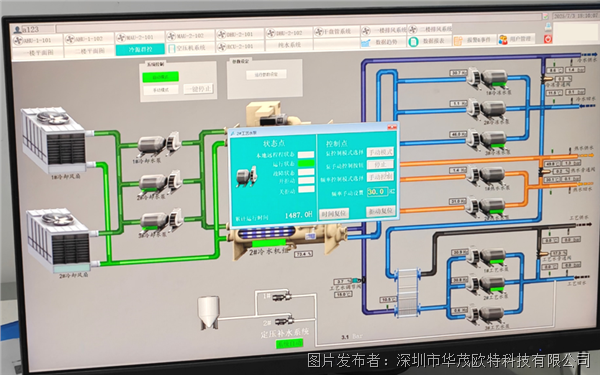
Task: Open the 报警&事件 alarm events page
Action: (x=474, y=40)
